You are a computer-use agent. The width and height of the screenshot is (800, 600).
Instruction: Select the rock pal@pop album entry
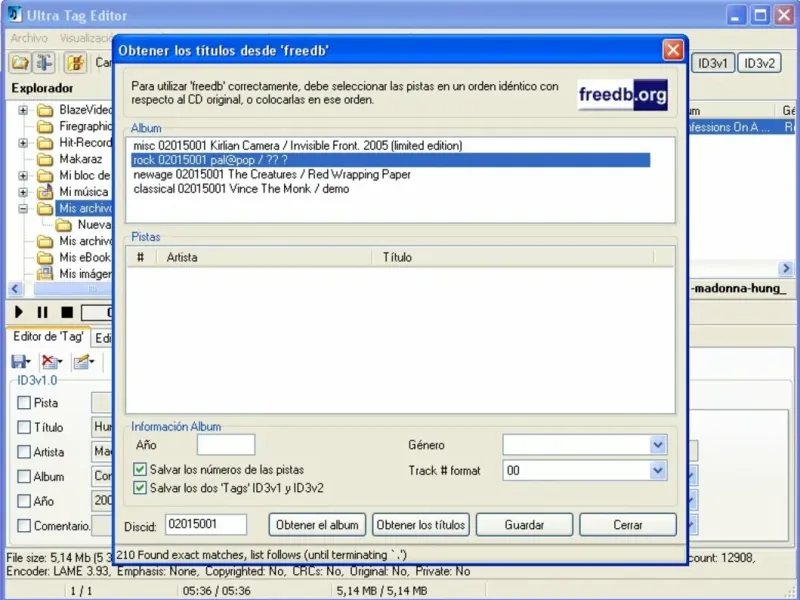click(x=390, y=160)
